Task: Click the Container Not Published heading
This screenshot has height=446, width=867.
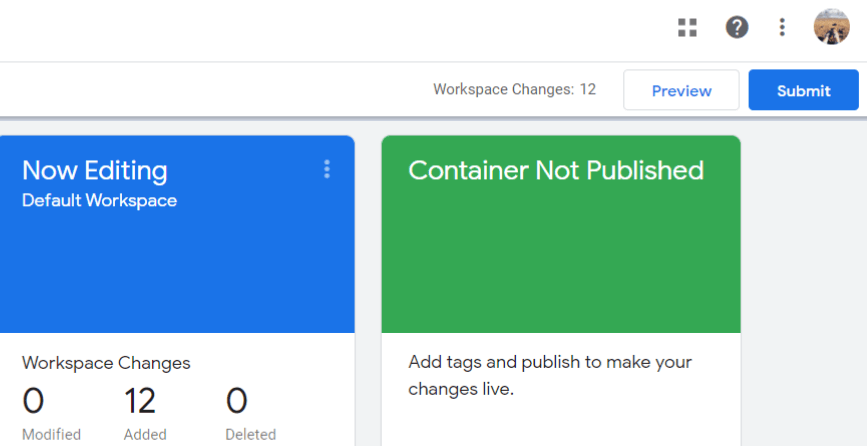Action: [x=556, y=170]
